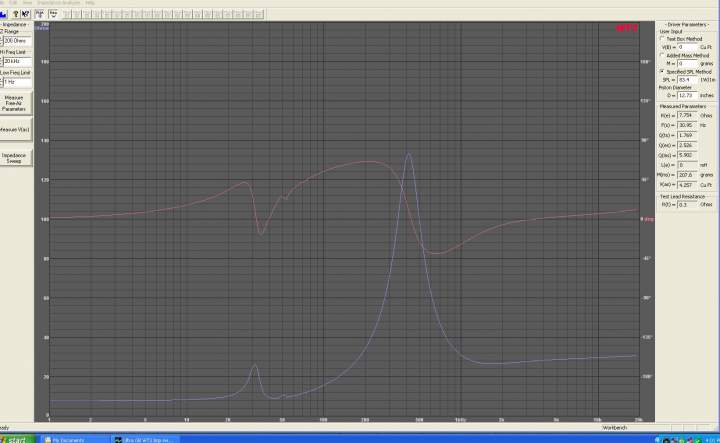Select the Test Box Method radio button

pos(662,39)
